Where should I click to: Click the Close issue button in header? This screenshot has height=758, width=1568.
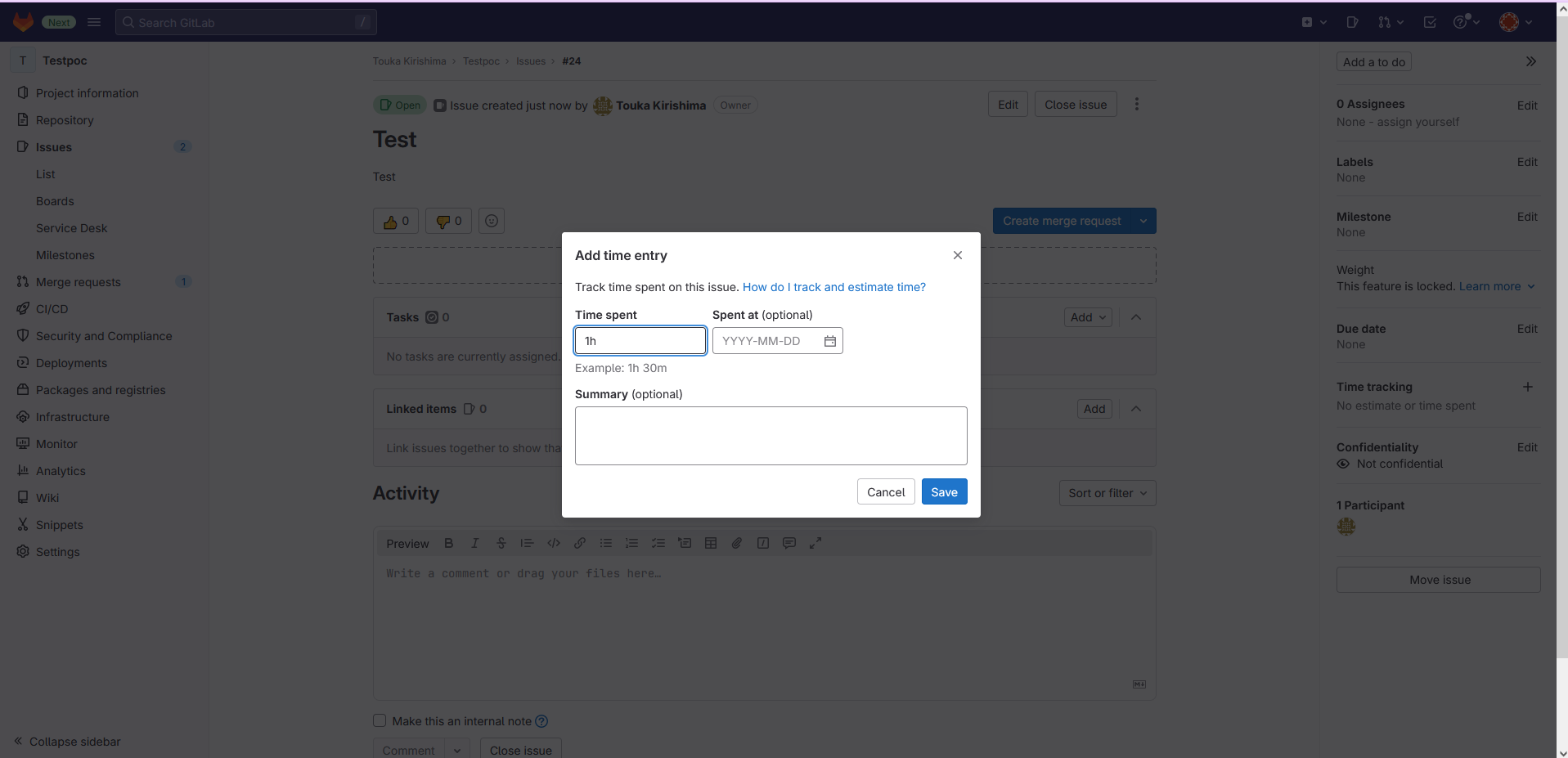tap(1076, 105)
